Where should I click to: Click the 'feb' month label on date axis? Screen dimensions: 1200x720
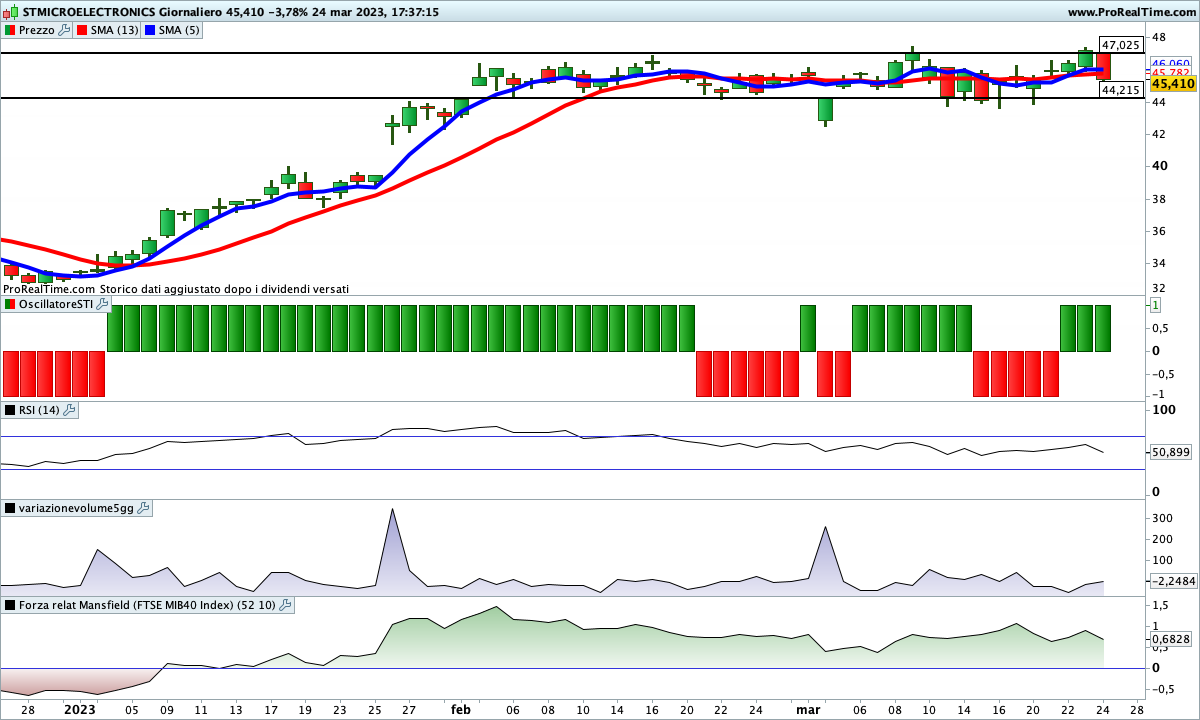pyautogui.click(x=461, y=709)
